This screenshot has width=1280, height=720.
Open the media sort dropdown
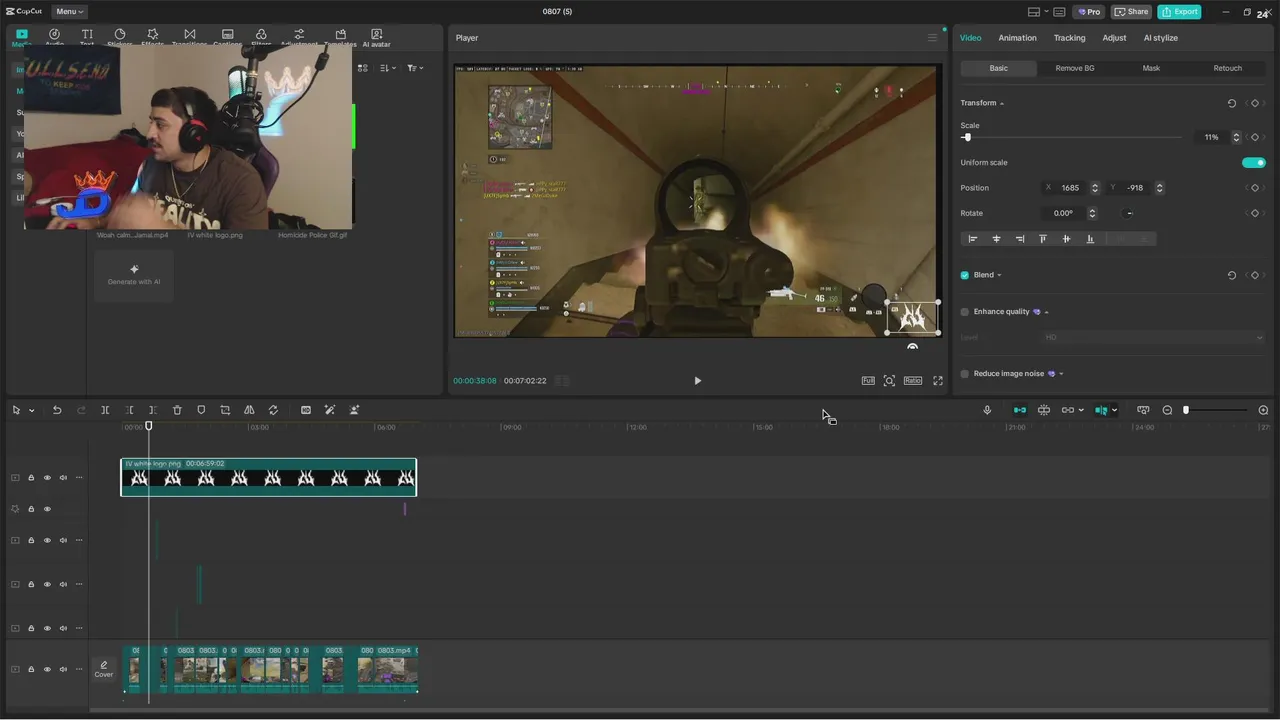coord(388,68)
